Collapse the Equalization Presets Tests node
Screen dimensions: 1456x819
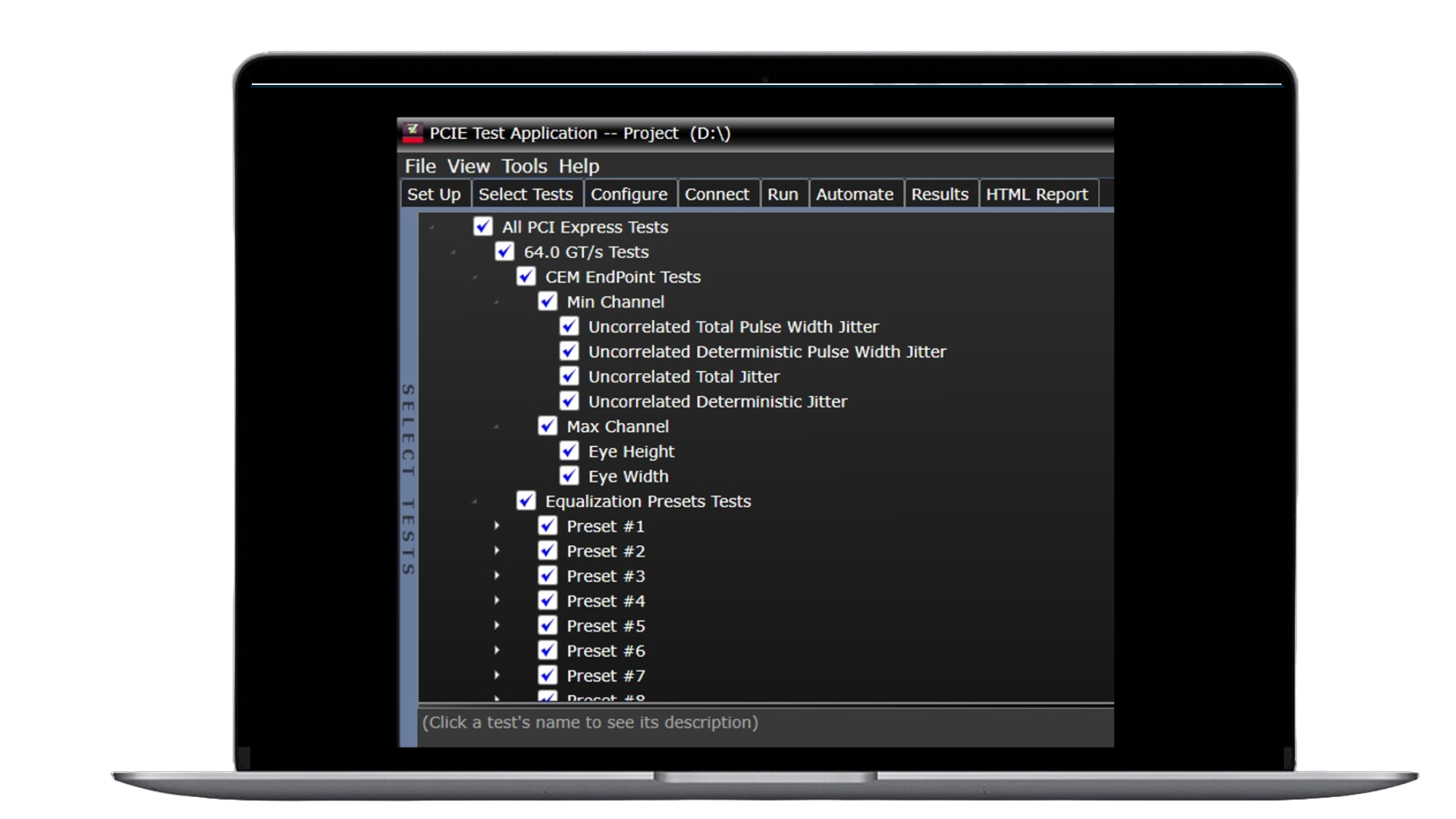tap(475, 501)
